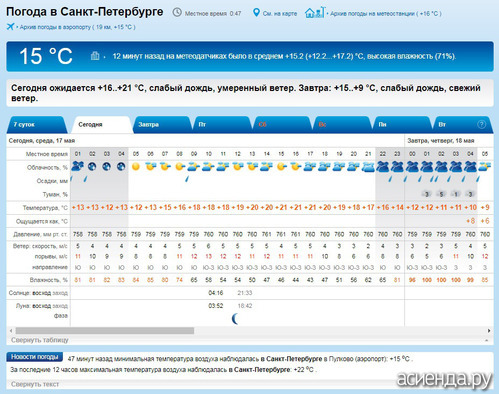This screenshot has width=499, height=394.
Task: Open the Пн forecast tab
Action: (402, 125)
